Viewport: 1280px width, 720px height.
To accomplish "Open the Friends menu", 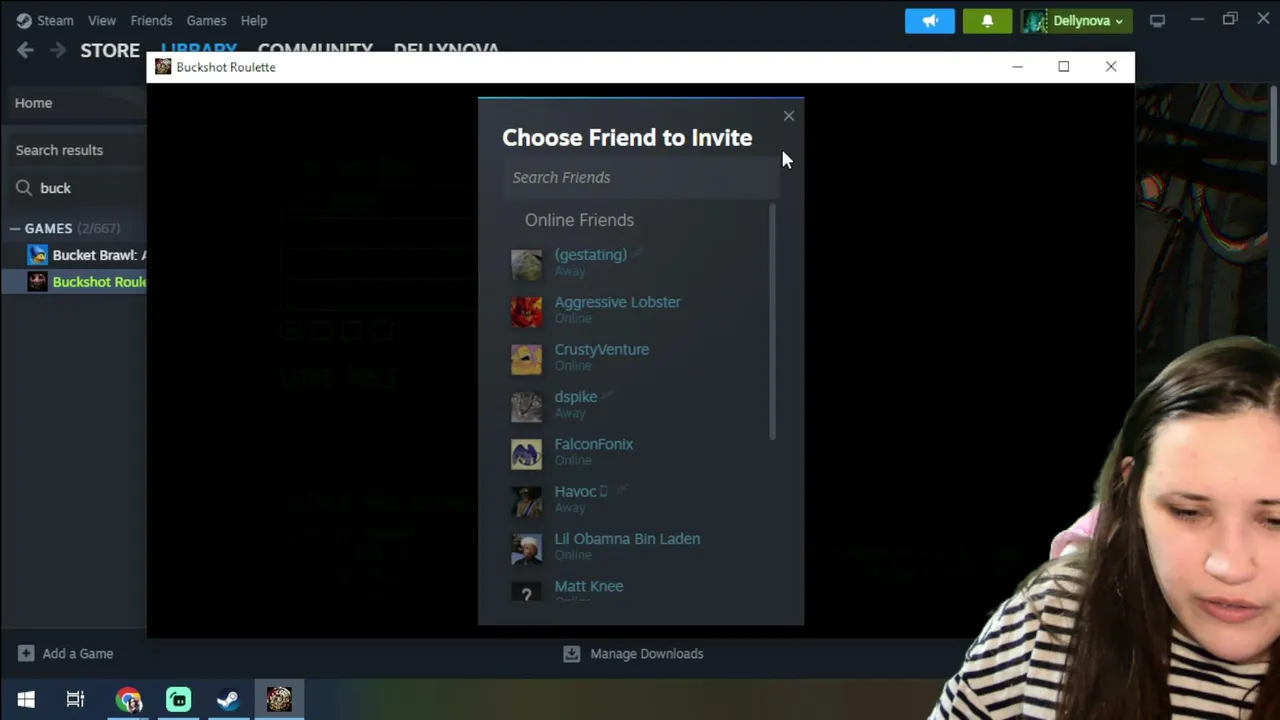I will [151, 20].
